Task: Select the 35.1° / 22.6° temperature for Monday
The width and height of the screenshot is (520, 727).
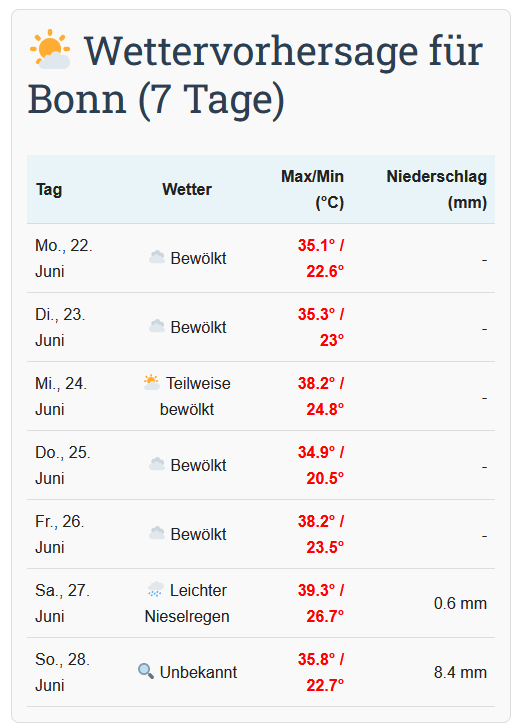Action: [x=321, y=258]
